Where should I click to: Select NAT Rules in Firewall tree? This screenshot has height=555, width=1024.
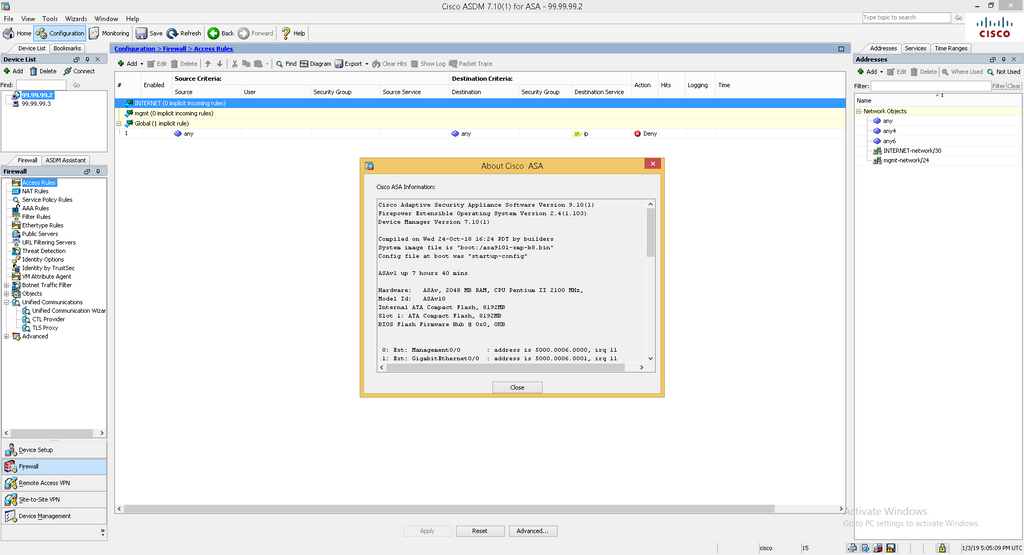tap(35, 191)
